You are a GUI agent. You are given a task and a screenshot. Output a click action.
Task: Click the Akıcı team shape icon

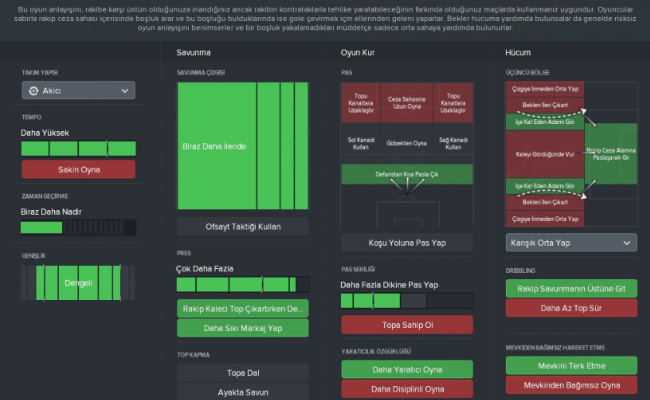tap(34, 91)
